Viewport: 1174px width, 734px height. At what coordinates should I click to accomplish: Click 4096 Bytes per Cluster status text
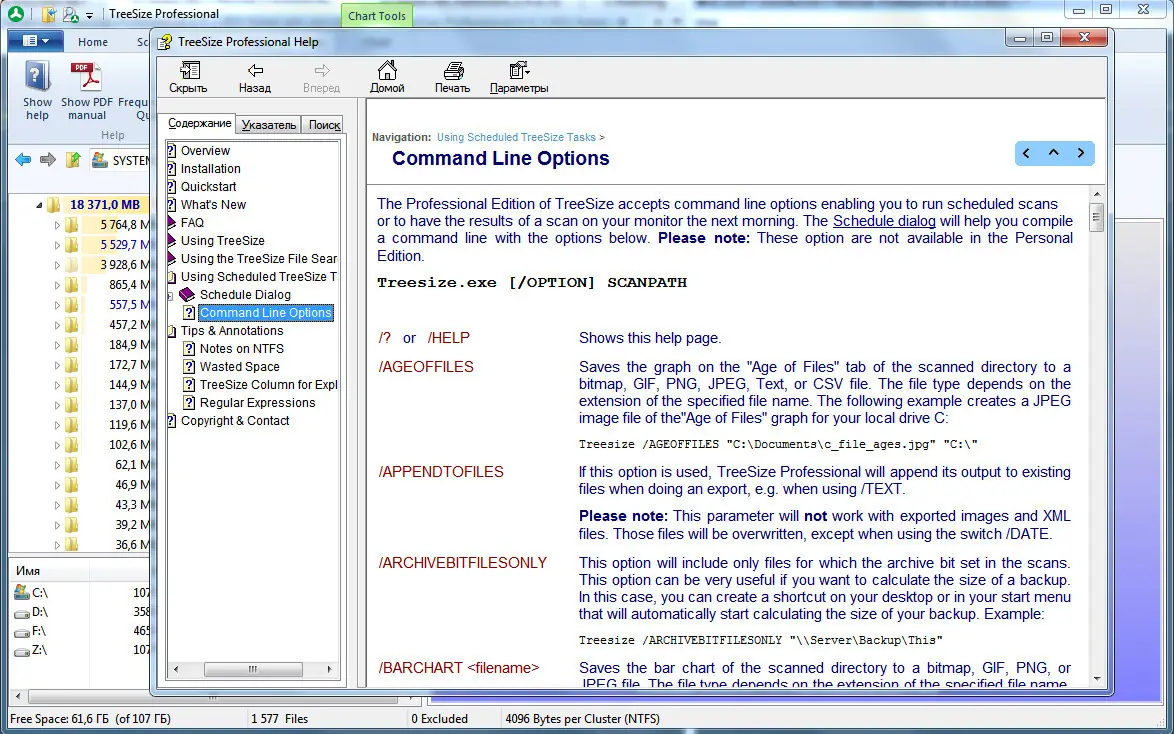583,718
